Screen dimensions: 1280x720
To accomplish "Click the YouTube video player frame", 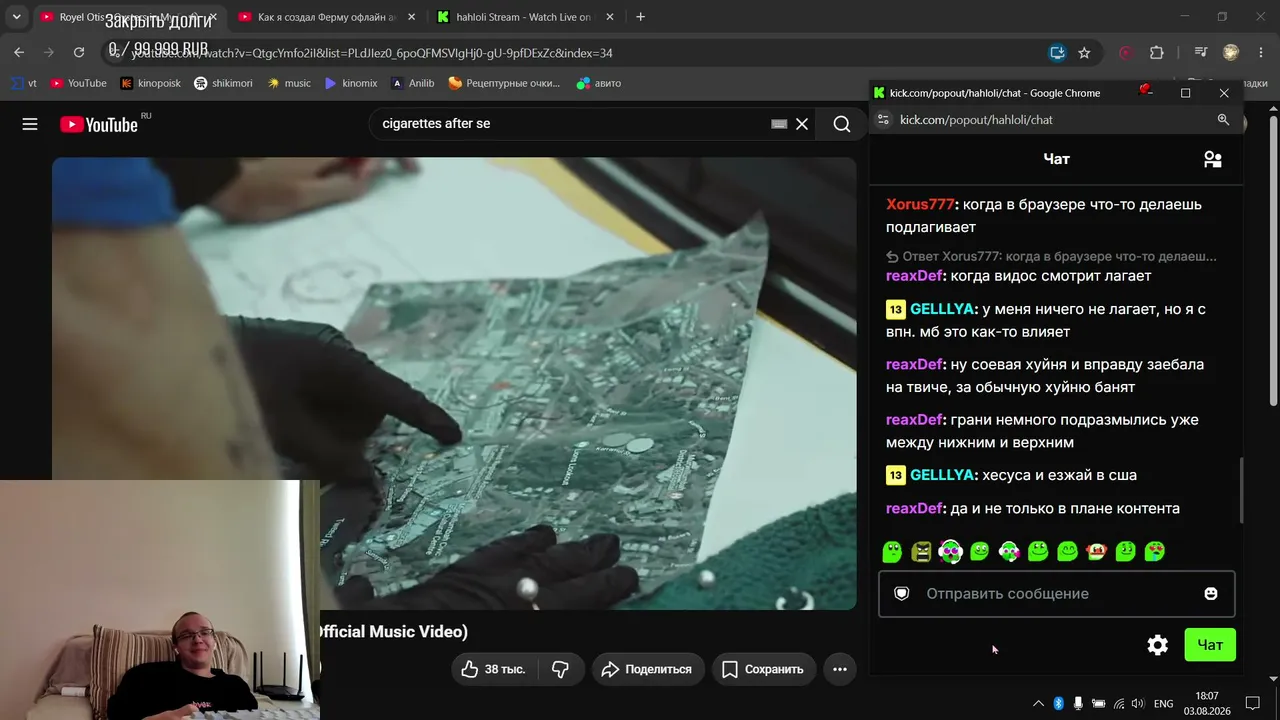I will [x=454, y=383].
